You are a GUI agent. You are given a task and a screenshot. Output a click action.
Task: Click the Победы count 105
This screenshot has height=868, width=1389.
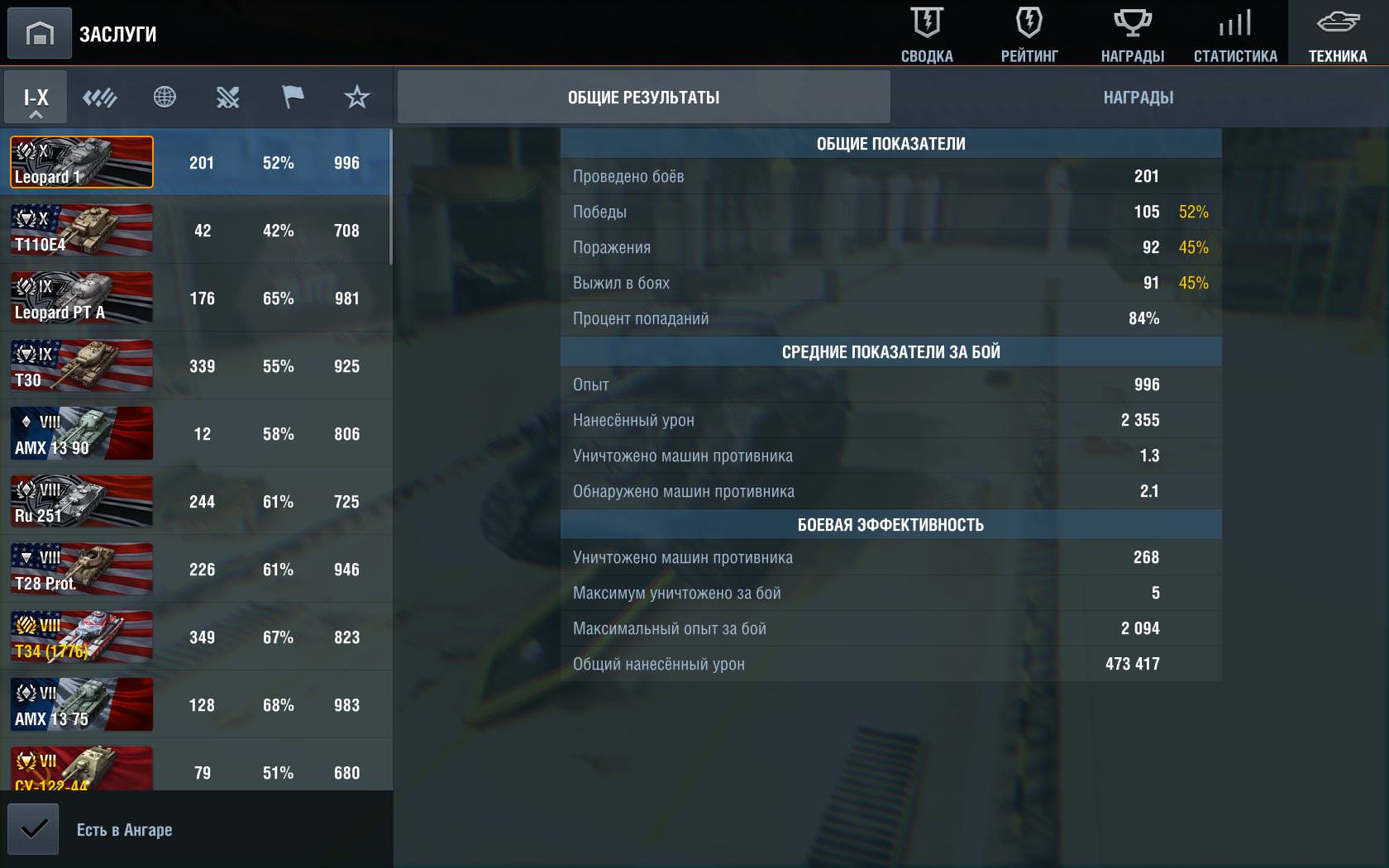[x=1146, y=212]
